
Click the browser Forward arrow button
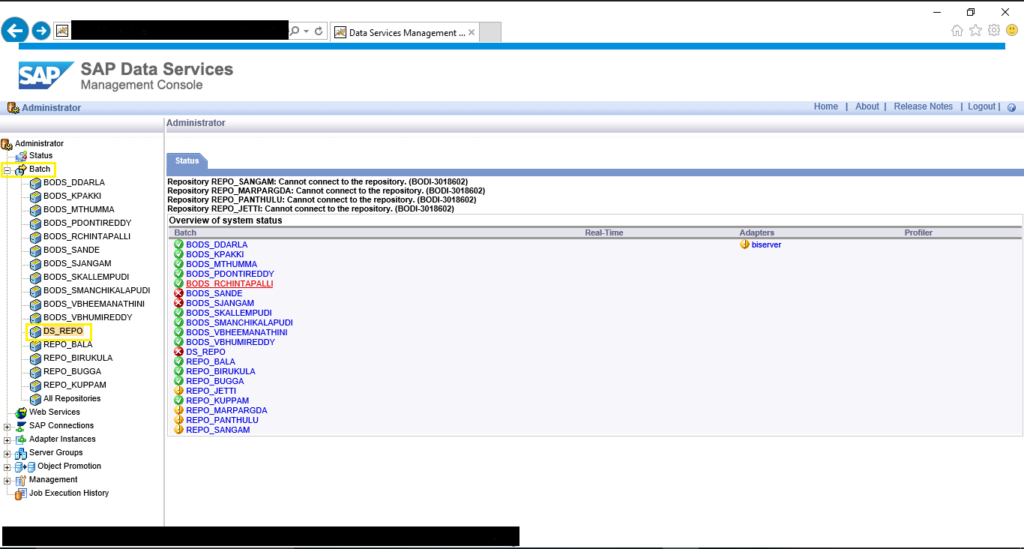pos(41,31)
